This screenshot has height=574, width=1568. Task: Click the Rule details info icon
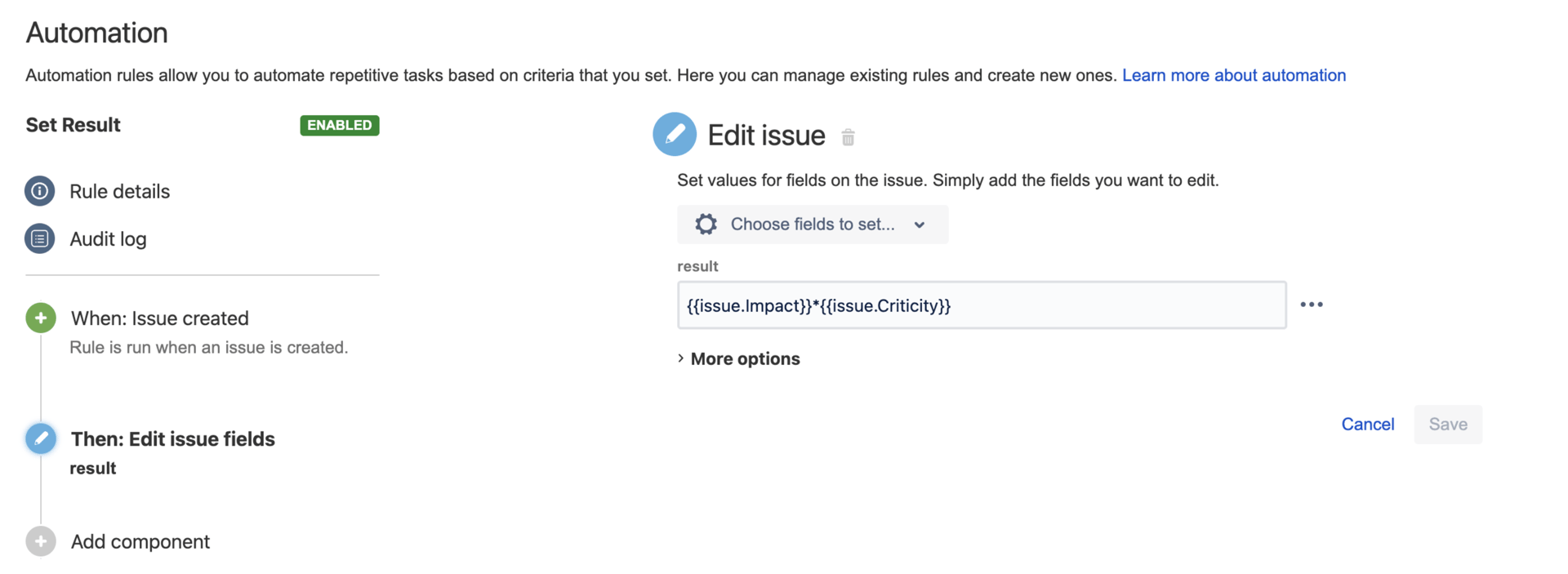click(x=39, y=191)
